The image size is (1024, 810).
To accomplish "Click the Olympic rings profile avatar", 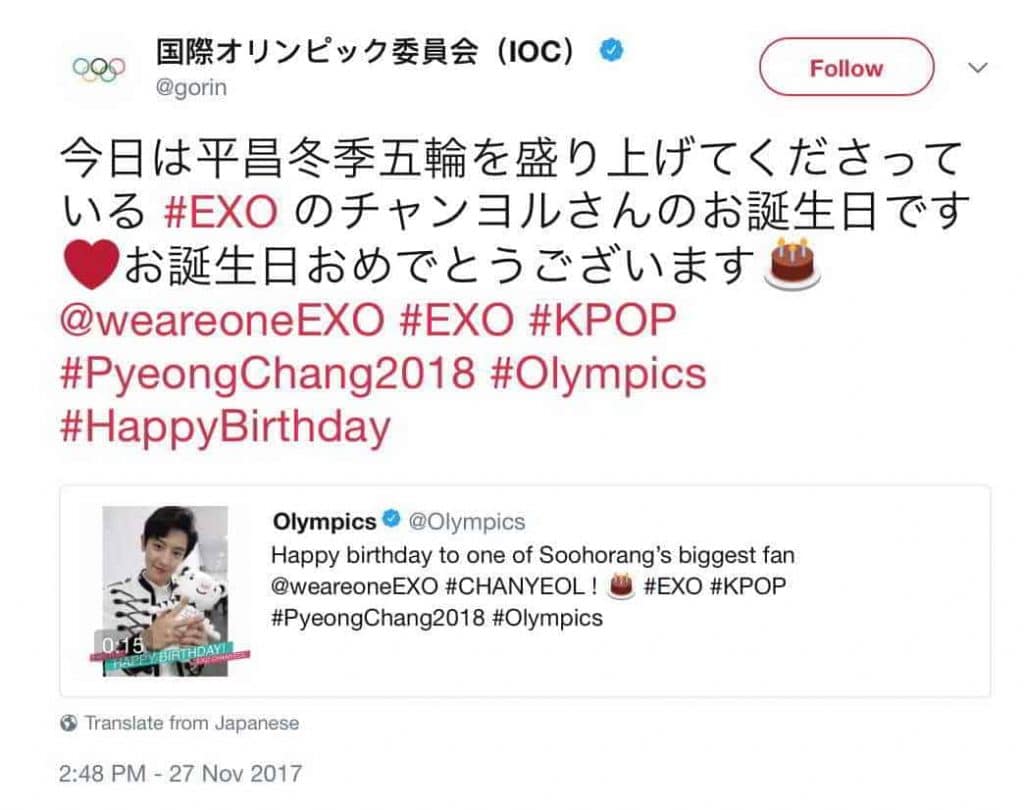I will (99, 67).
